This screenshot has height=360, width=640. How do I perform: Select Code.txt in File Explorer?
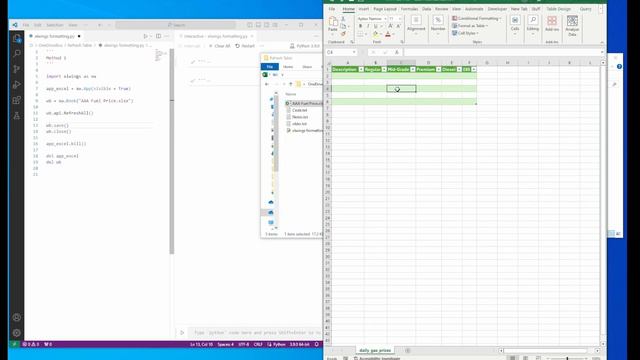[300, 110]
